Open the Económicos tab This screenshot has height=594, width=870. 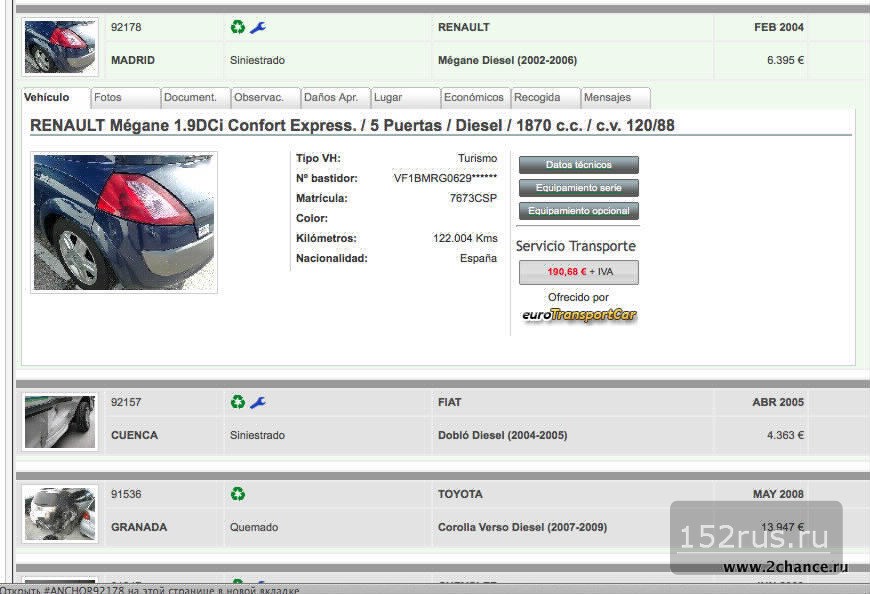point(475,97)
